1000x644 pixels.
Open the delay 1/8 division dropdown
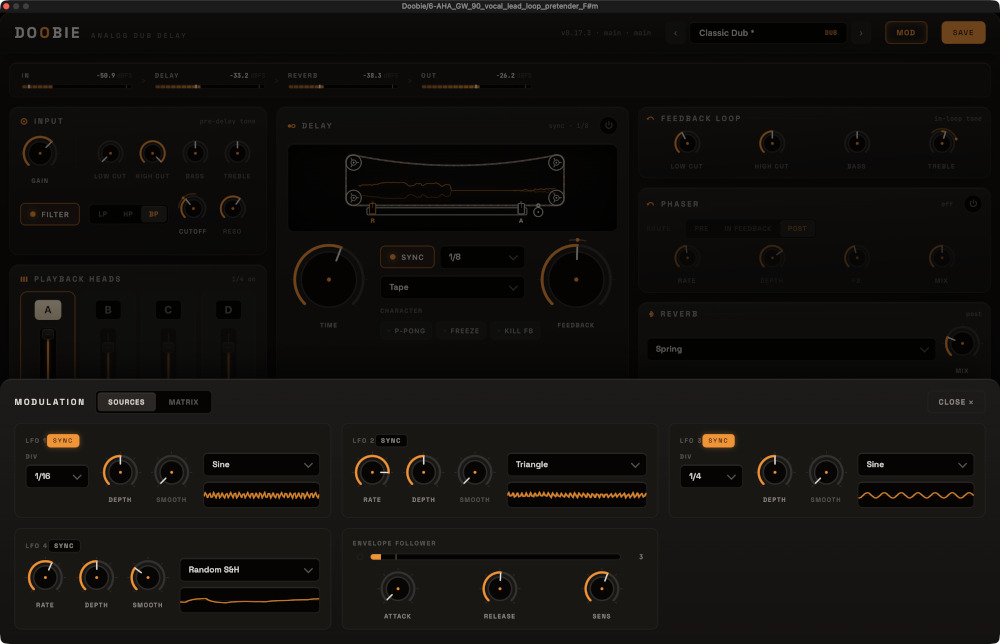pyautogui.click(x=482, y=257)
